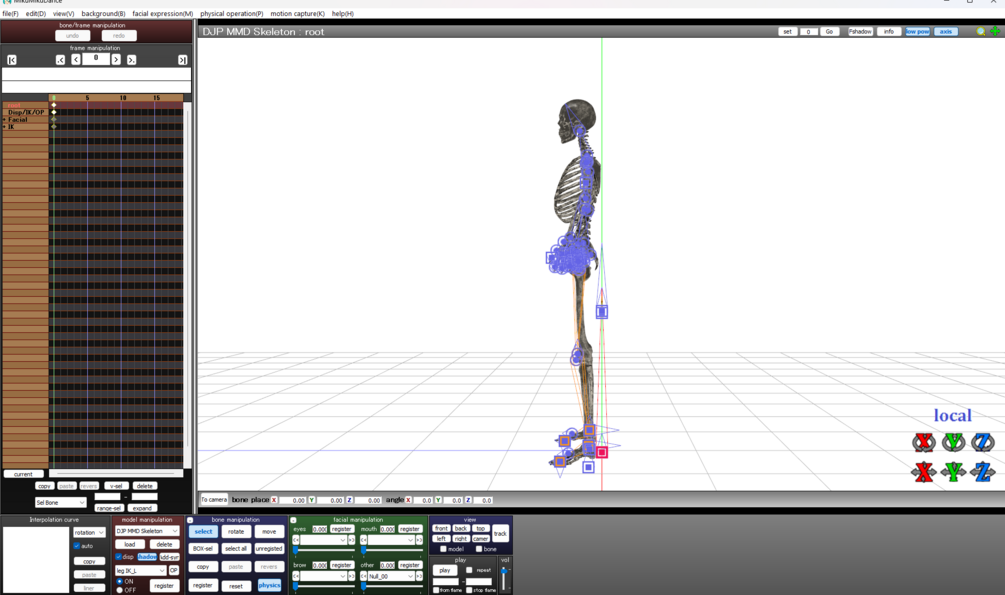Click the green move-view cross icon
1005x595 pixels.
[995, 31]
